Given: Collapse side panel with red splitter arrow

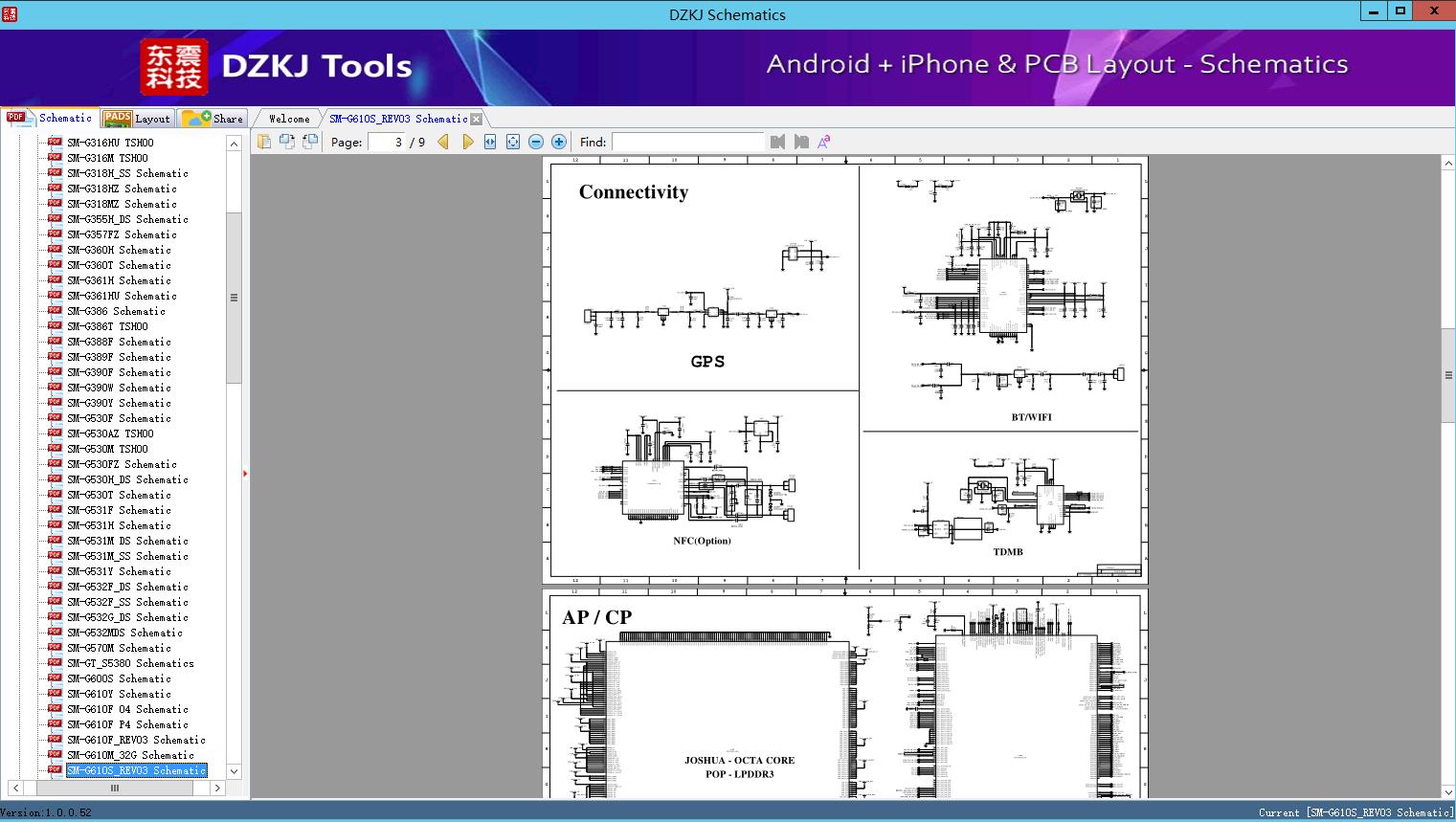Looking at the screenshot, I should point(245,474).
